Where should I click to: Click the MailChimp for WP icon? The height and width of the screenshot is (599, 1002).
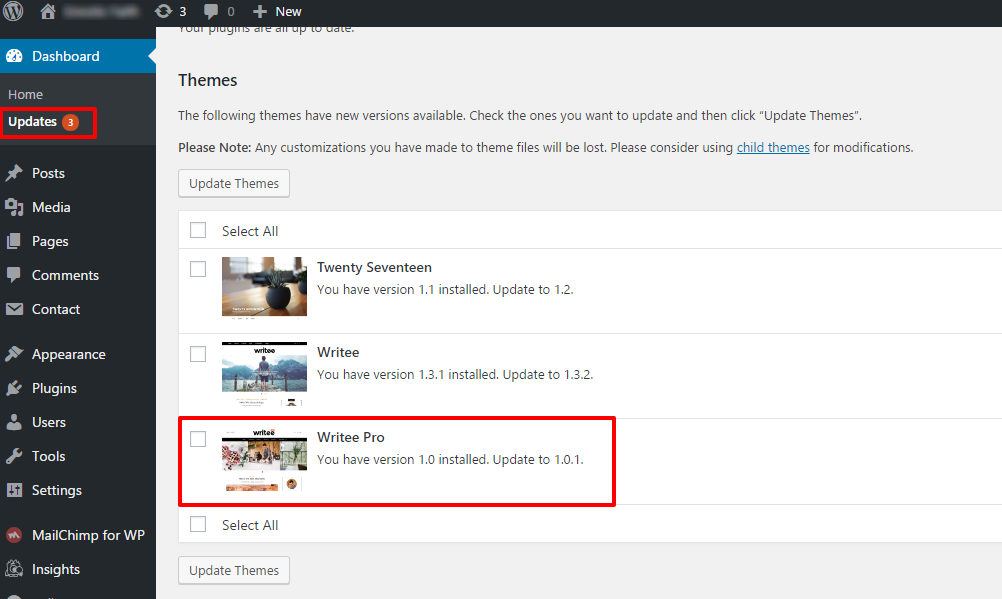[14, 535]
